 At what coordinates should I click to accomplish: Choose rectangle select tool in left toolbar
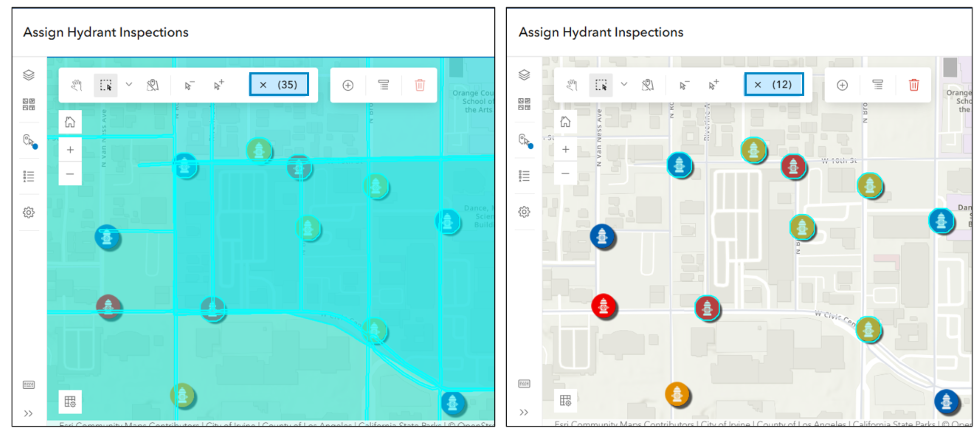tap(106, 85)
